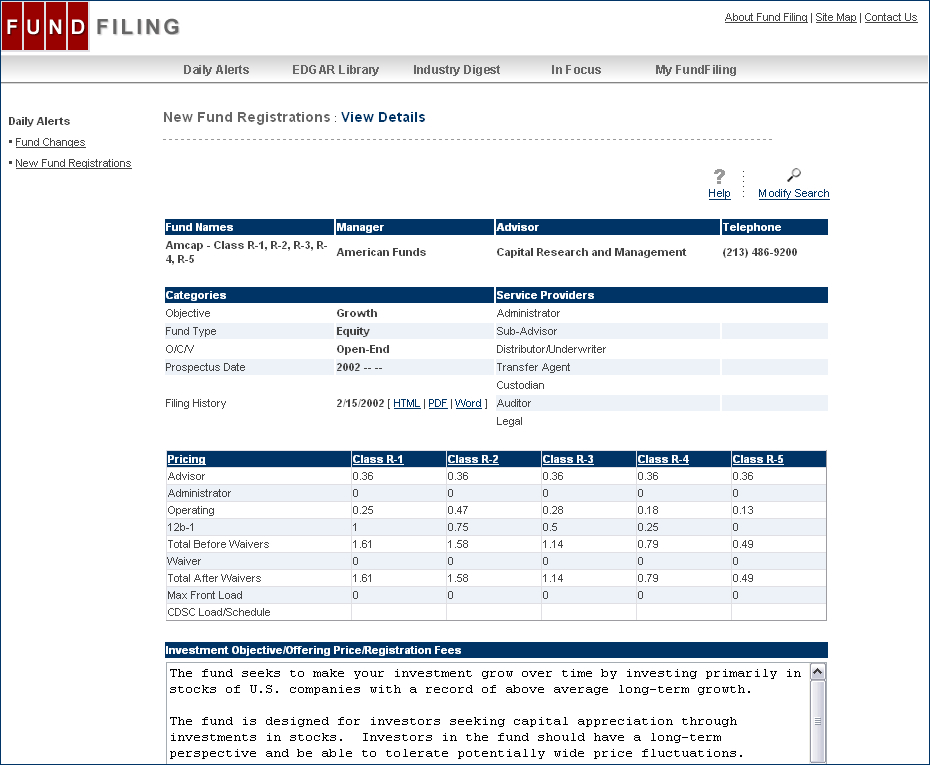Click the Operating value 0.28 for Class R-3
The image size is (930, 765).
(553, 510)
